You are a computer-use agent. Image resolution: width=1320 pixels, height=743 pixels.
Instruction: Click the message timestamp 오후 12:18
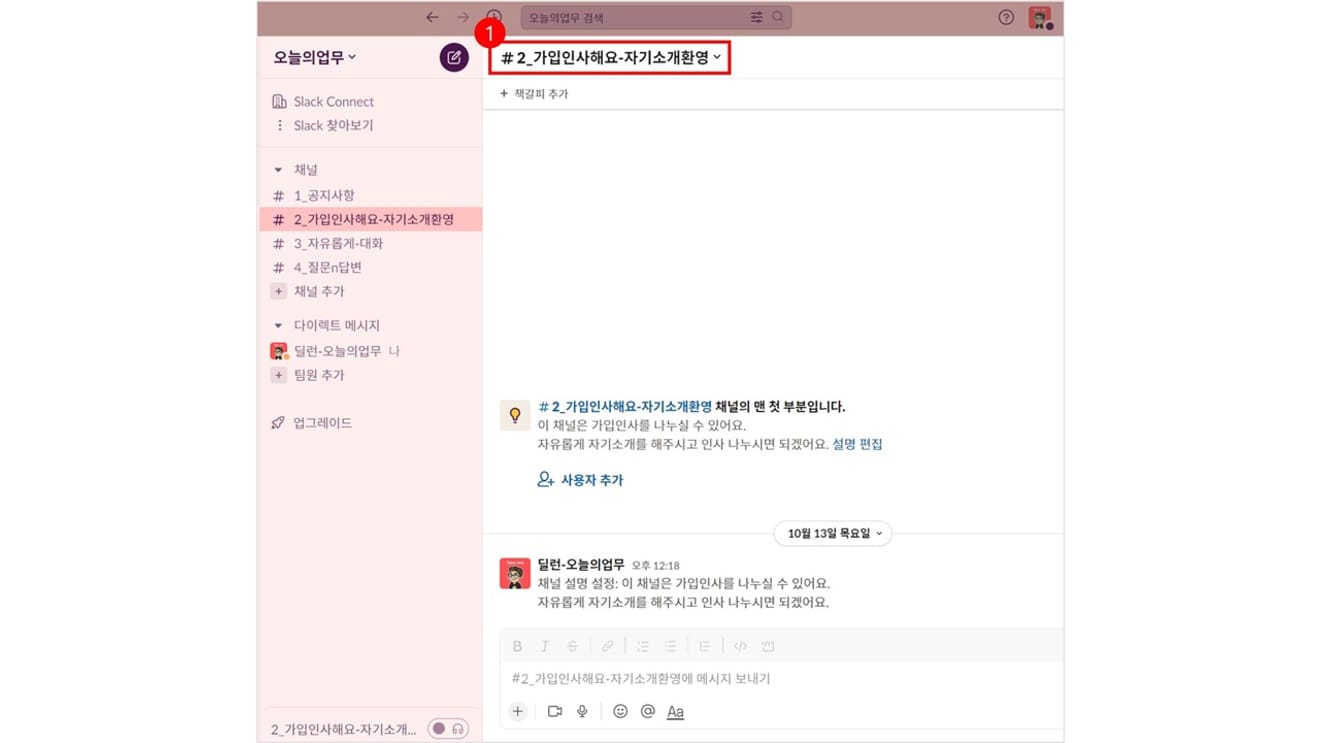(656, 566)
